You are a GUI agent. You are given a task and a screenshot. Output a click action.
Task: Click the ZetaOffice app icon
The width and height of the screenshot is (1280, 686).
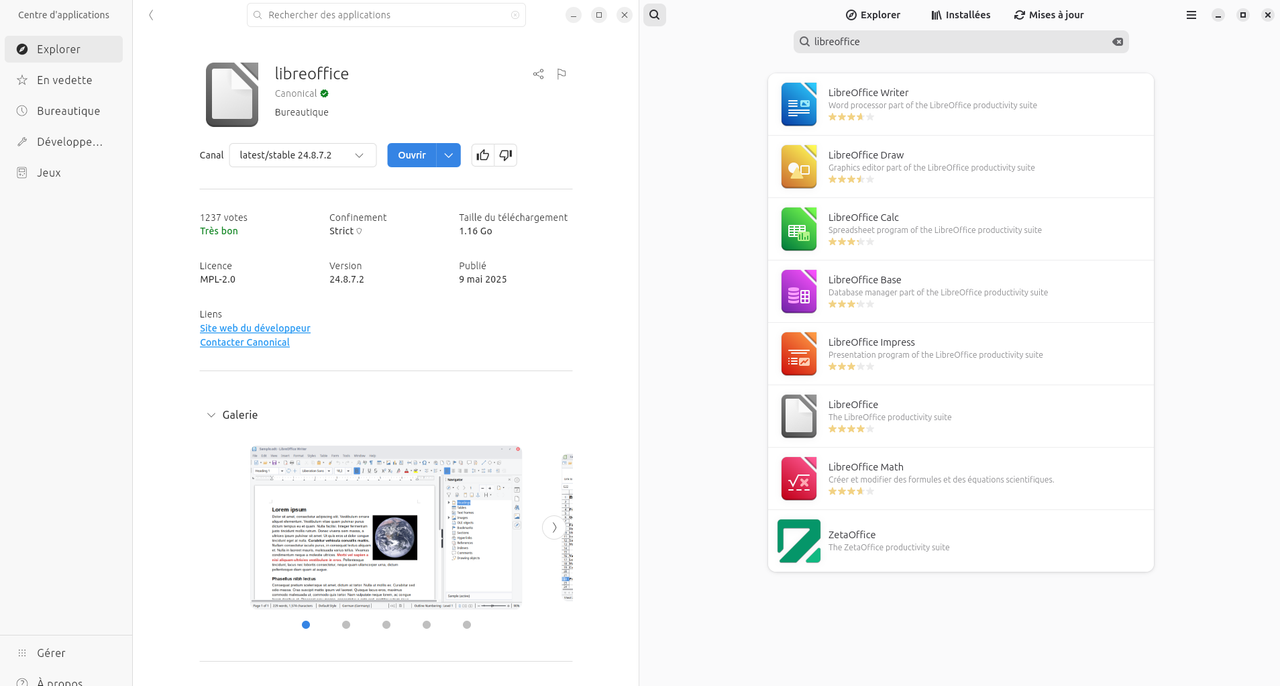(x=799, y=541)
